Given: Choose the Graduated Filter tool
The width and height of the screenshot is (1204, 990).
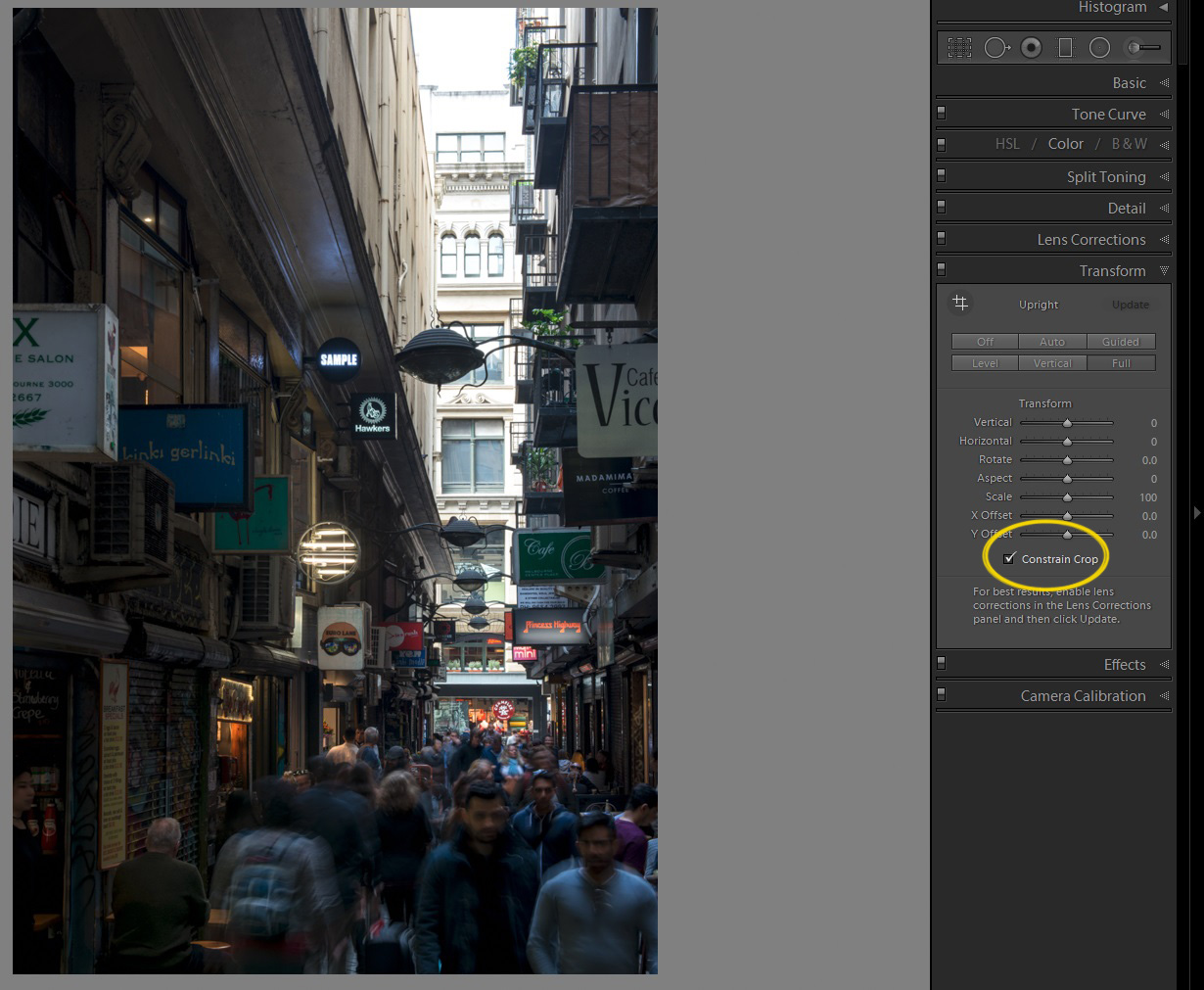Looking at the screenshot, I should [1066, 47].
